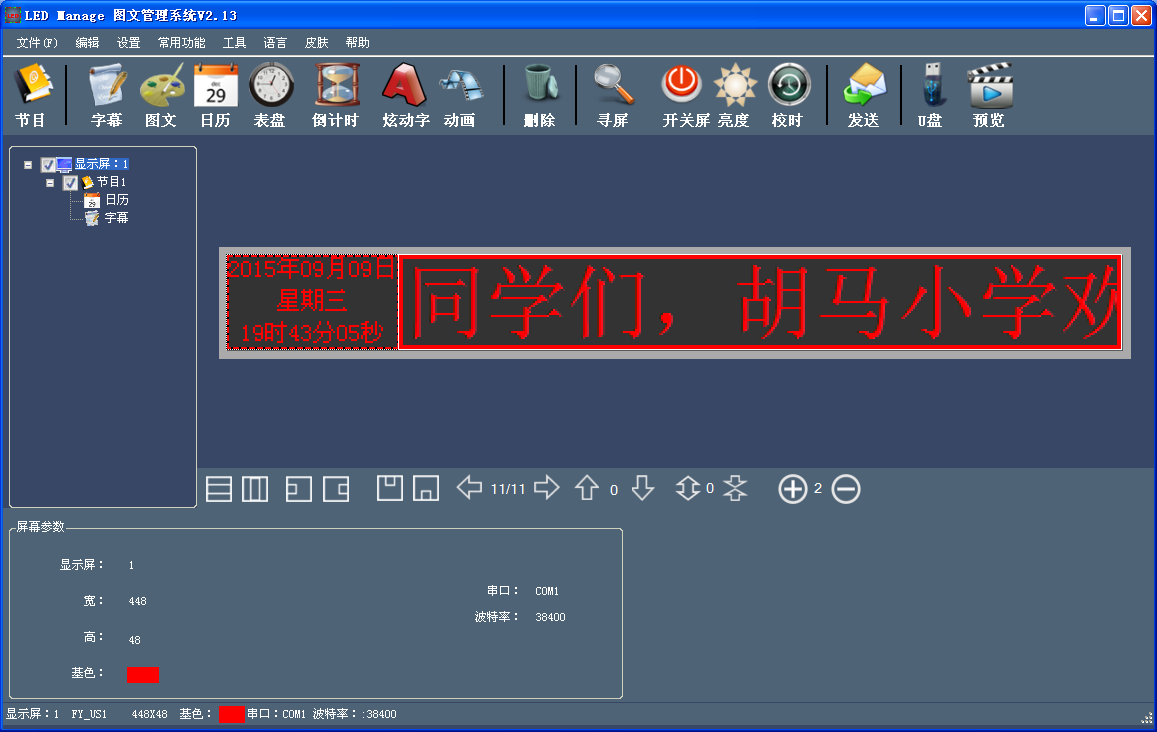1157x732 pixels.
Task: Click the 删除 trash bin icon
Action: click(x=540, y=88)
